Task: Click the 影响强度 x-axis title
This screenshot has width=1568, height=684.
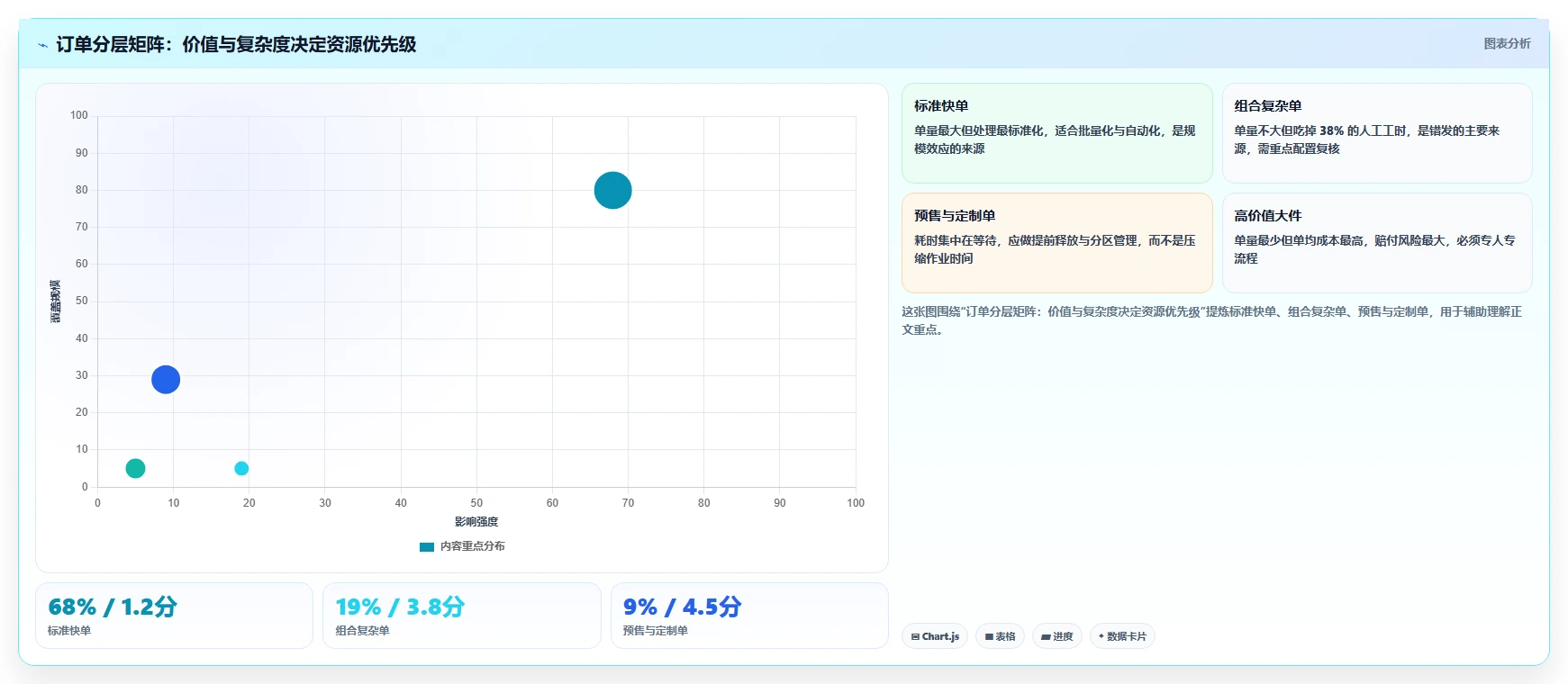Action: [476, 522]
